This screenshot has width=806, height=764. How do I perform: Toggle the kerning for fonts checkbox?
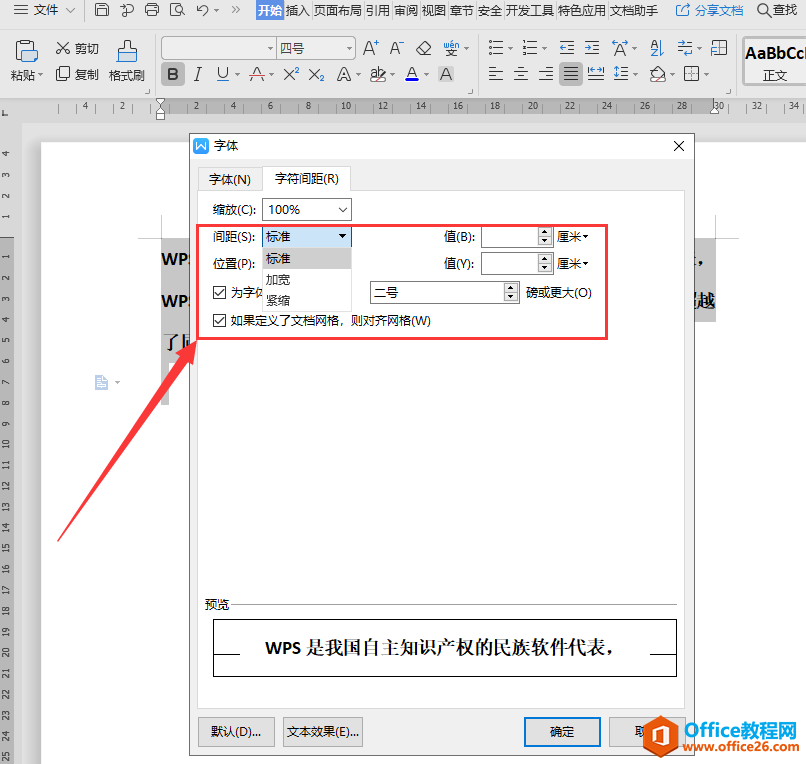[x=219, y=293]
